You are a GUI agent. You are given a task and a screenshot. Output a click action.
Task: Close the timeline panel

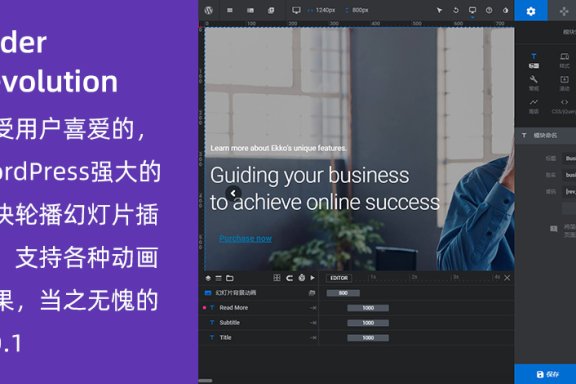[x=507, y=278]
